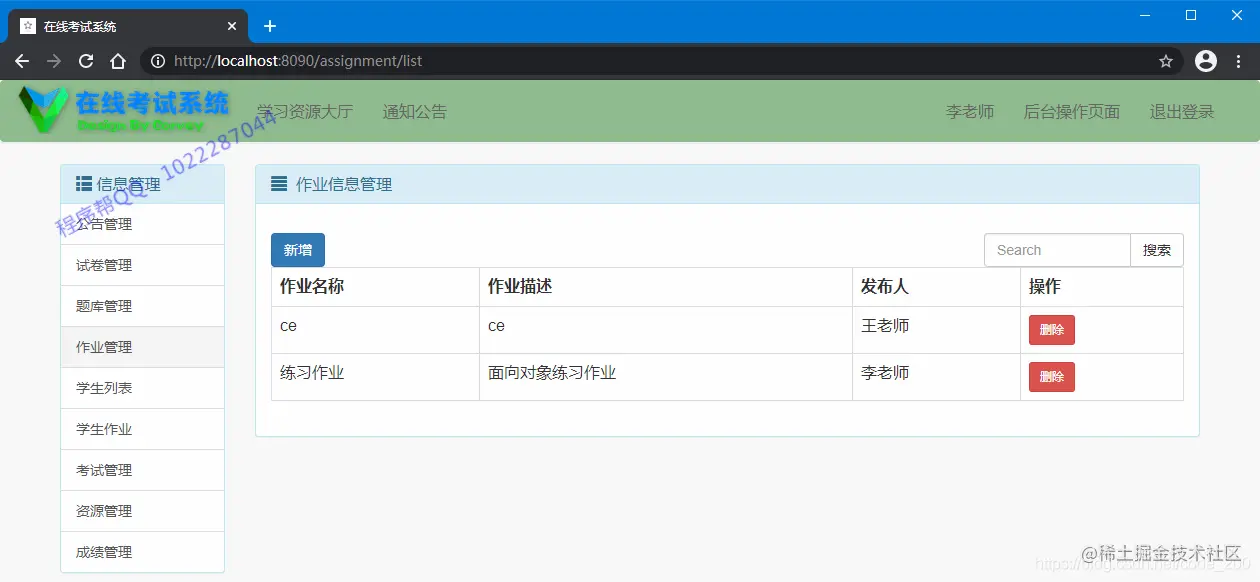
Task: Click the 退出登录 logout link
Action: pyautogui.click(x=1181, y=111)
